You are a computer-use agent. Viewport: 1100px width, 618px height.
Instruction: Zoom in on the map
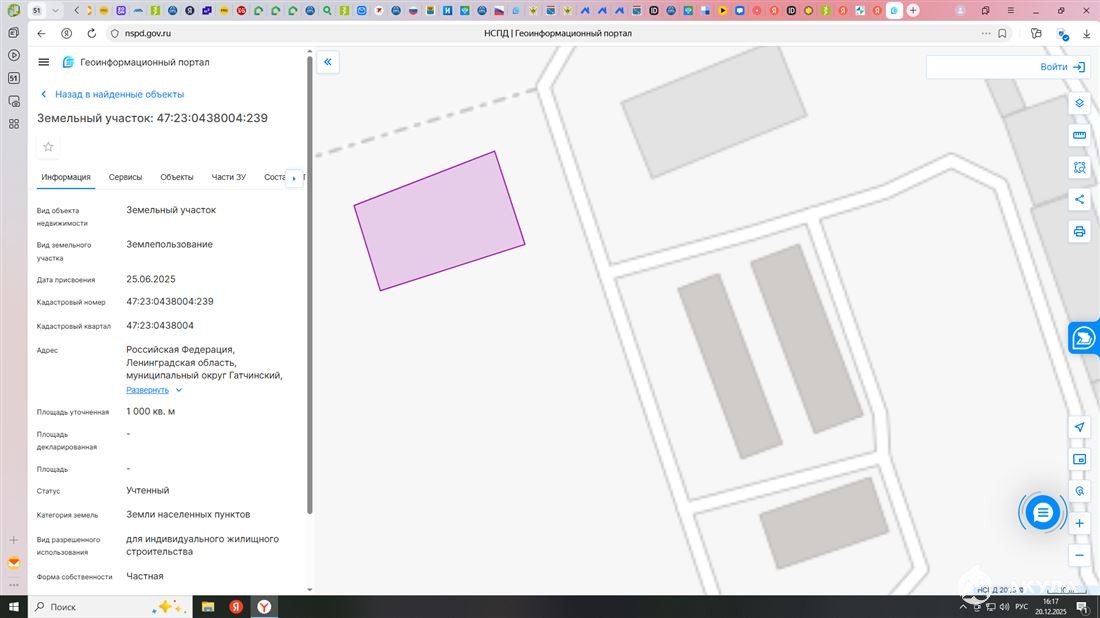pos(1079,523)
